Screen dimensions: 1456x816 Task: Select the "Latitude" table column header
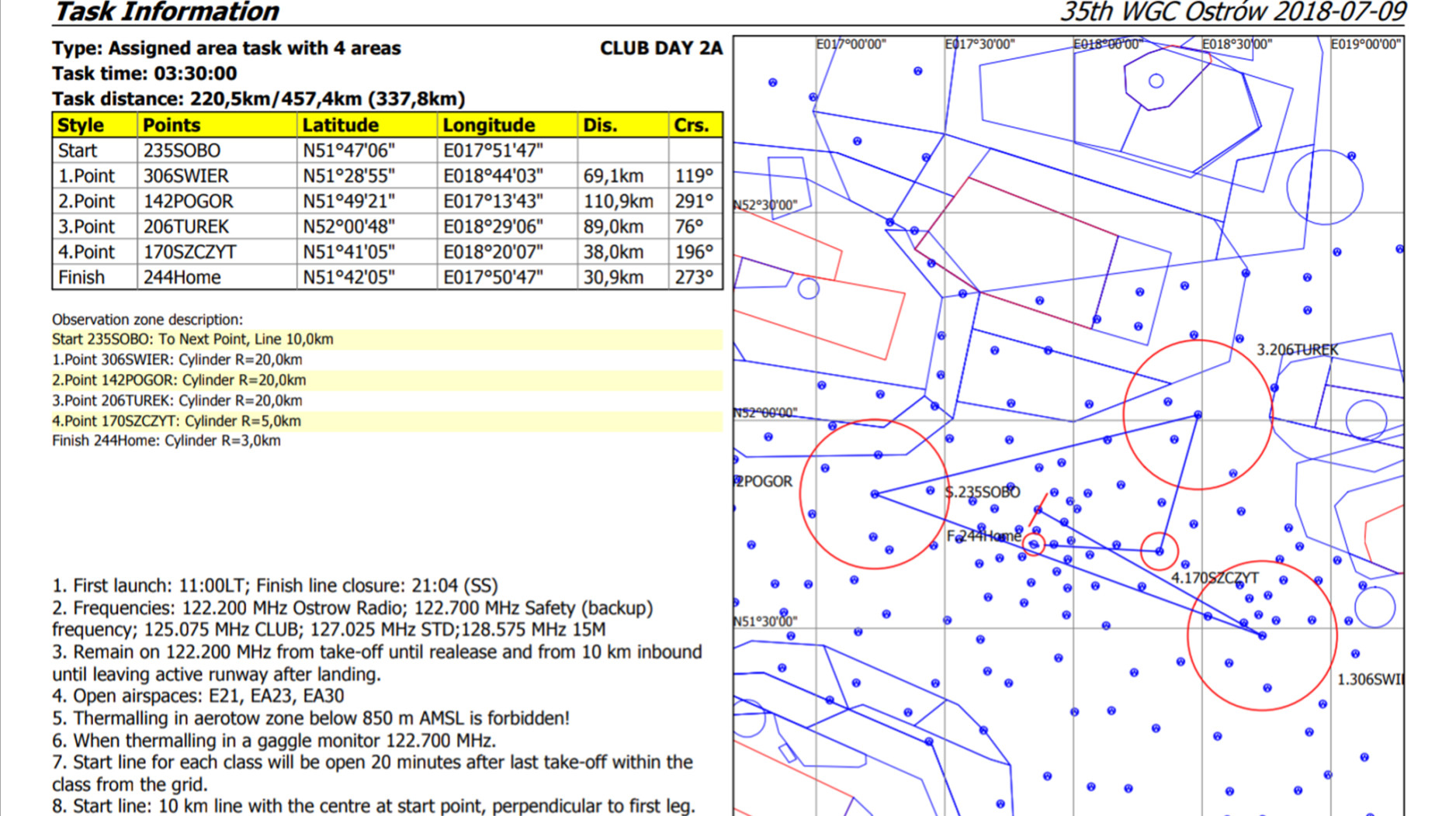[340, 125]
